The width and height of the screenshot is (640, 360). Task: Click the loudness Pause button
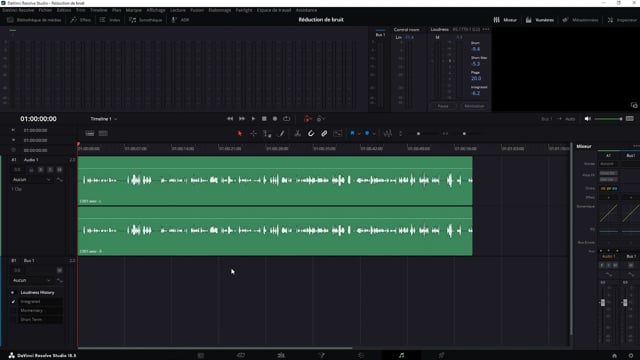pos(443,106)
